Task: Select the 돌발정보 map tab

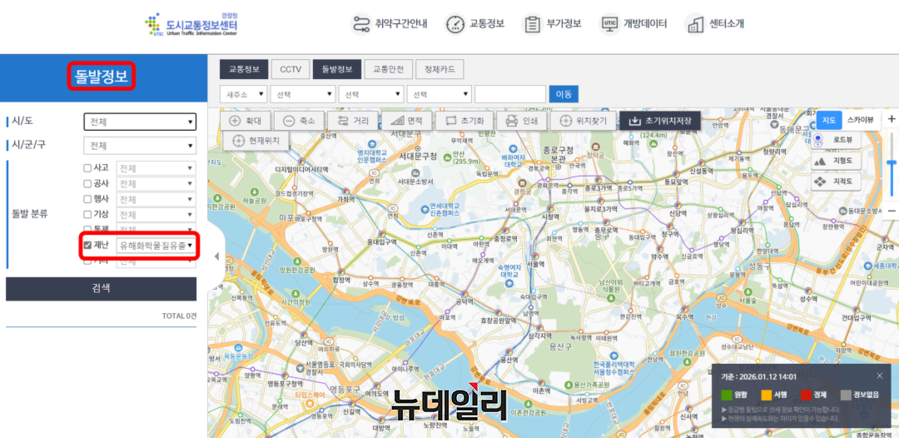Action: point(337,69)
